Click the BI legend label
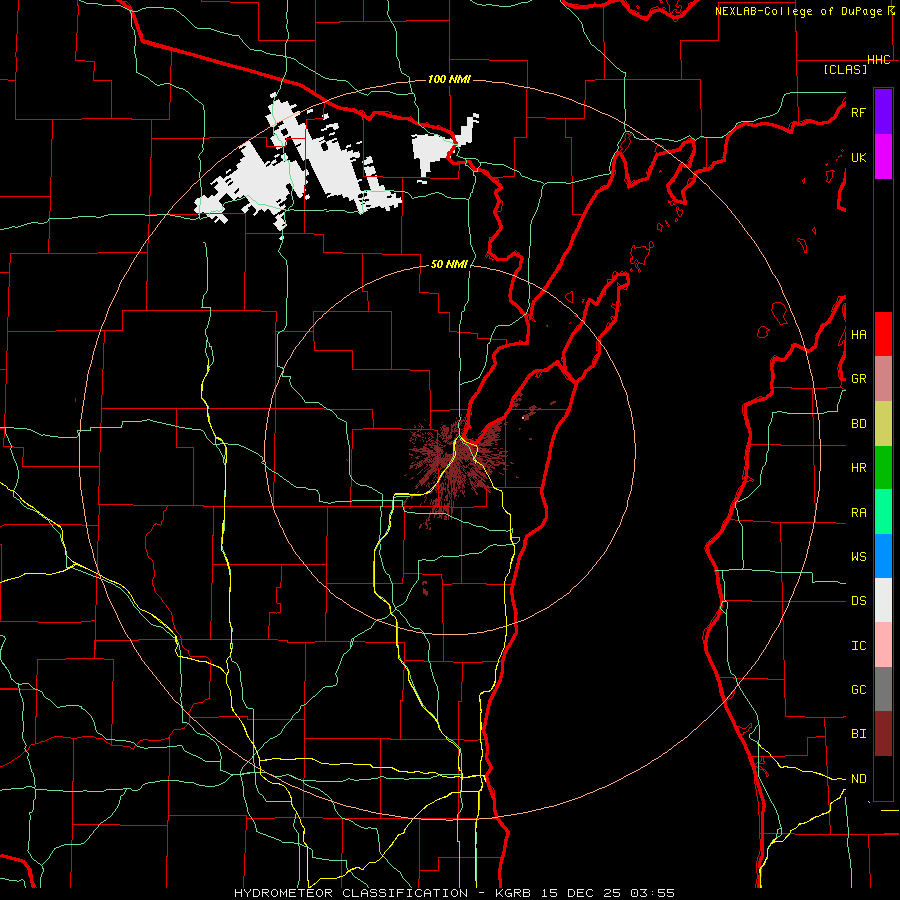The image size is (900, 900). [x=858, y=734]
